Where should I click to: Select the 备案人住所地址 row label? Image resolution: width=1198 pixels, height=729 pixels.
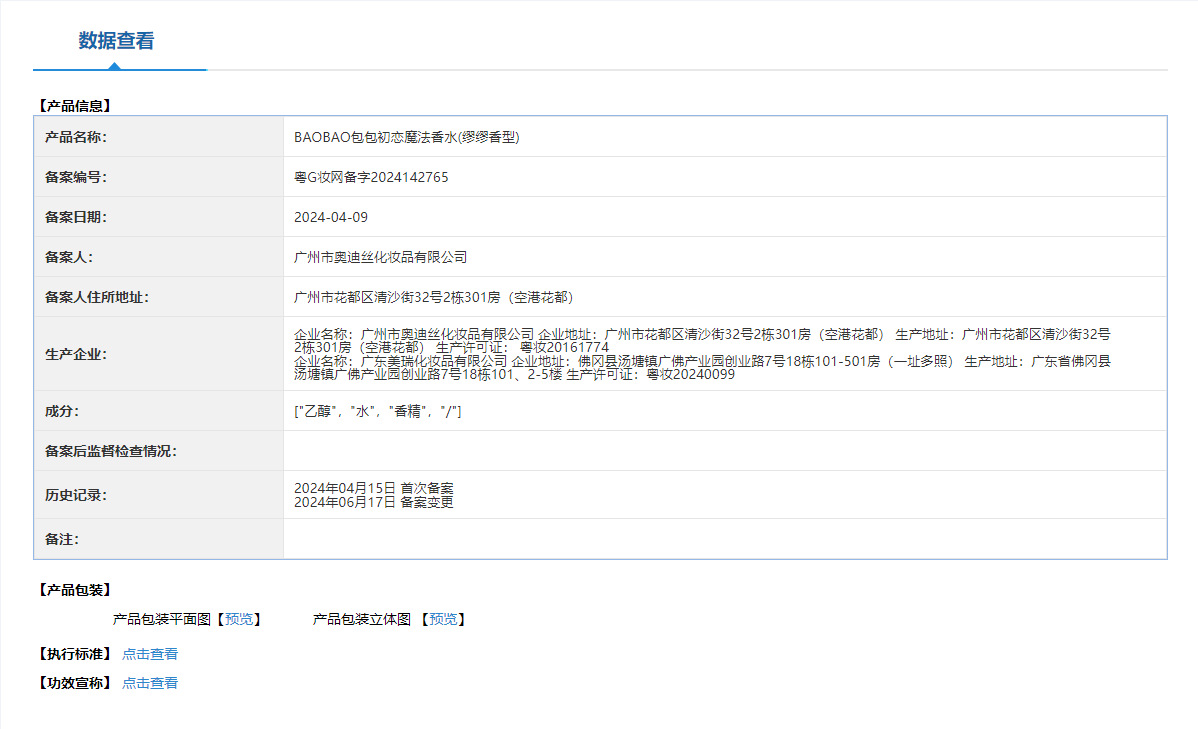point(96,297)
